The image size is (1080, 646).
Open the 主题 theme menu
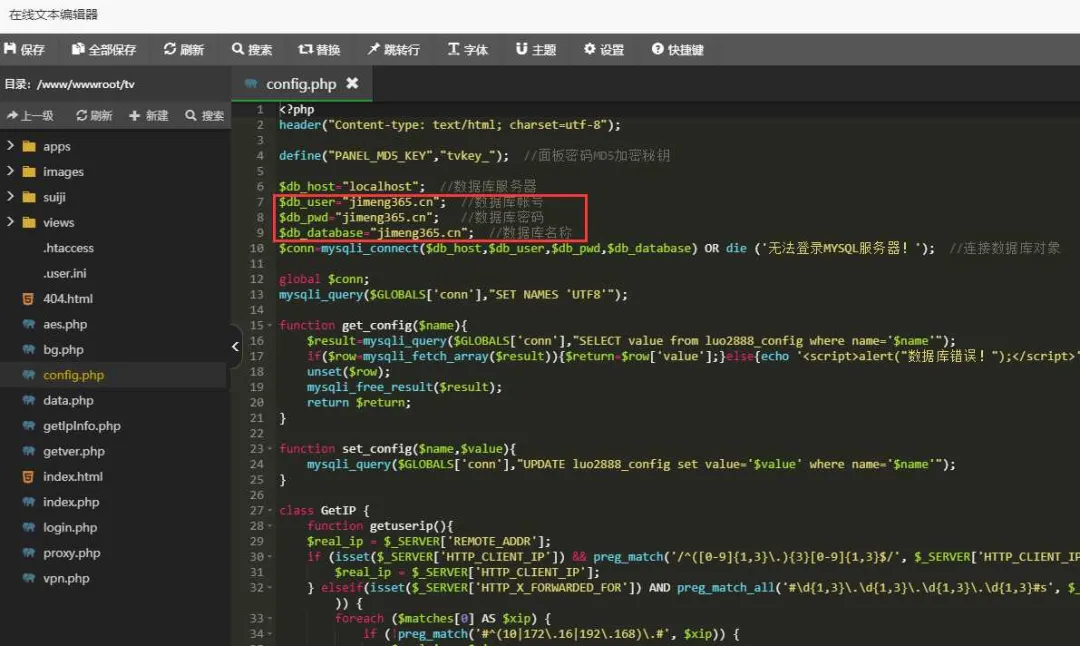pyautogui.click(x=536, y=50)
